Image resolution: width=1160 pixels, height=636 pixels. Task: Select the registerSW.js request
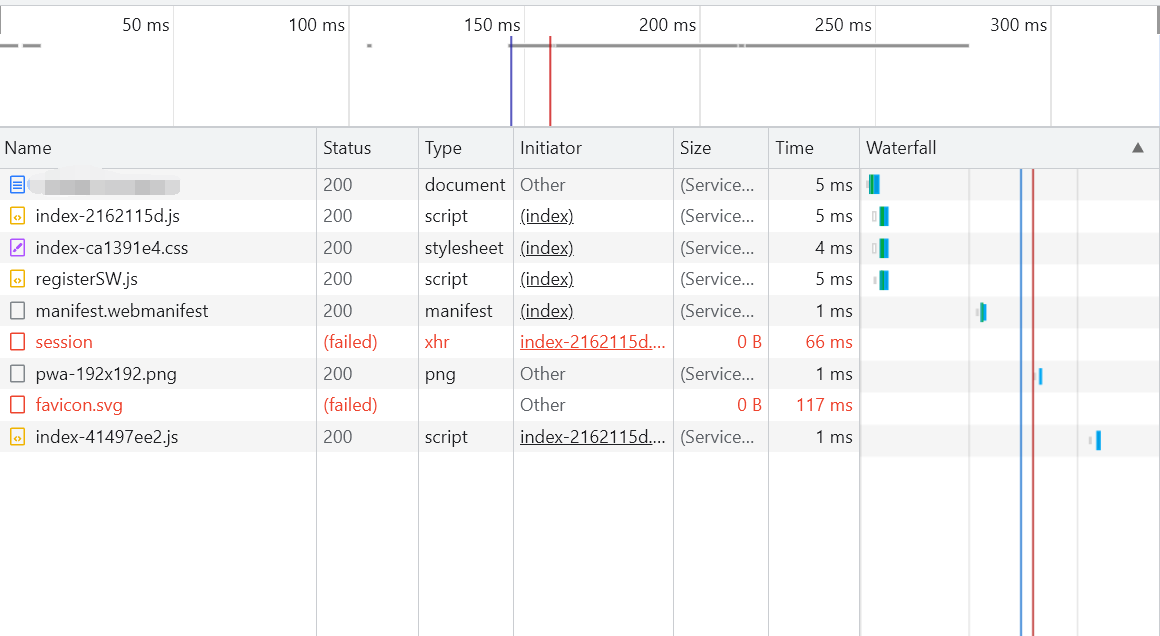click(x=87, y=279)
